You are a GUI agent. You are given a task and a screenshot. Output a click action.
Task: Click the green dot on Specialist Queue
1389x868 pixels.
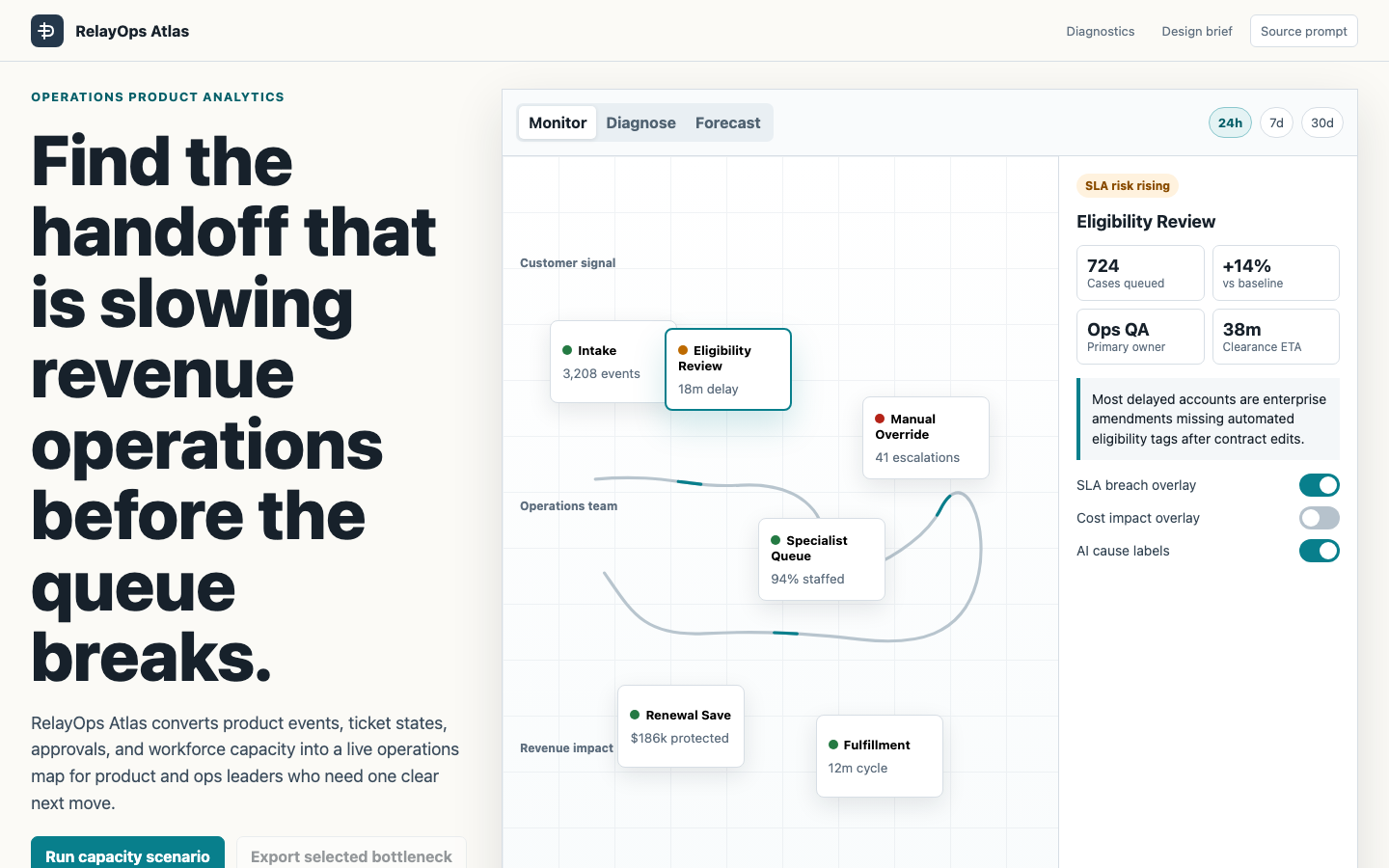click(x=776, y=540)
